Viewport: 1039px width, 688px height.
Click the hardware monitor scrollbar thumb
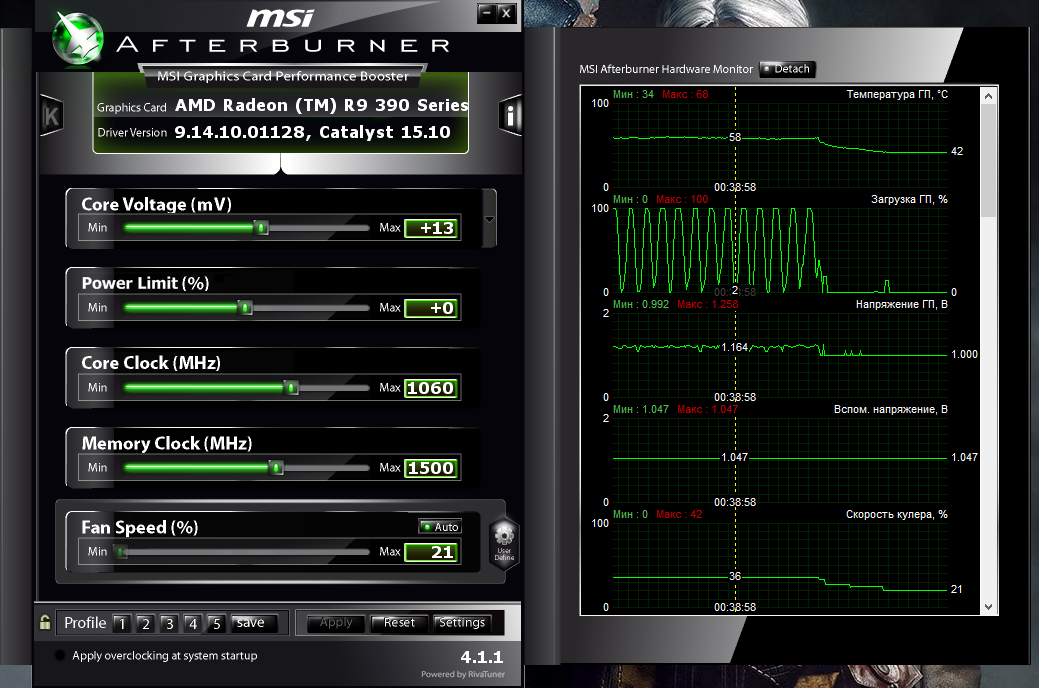tap(989, 160)
